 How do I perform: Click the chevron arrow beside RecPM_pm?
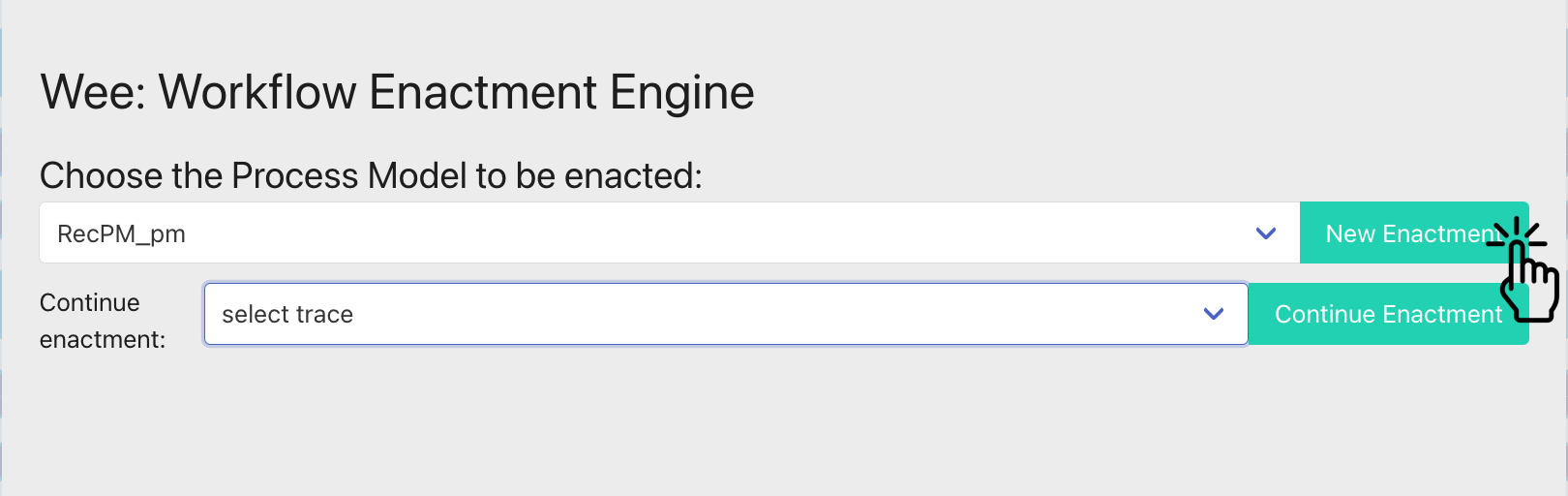click(1265, 233)
